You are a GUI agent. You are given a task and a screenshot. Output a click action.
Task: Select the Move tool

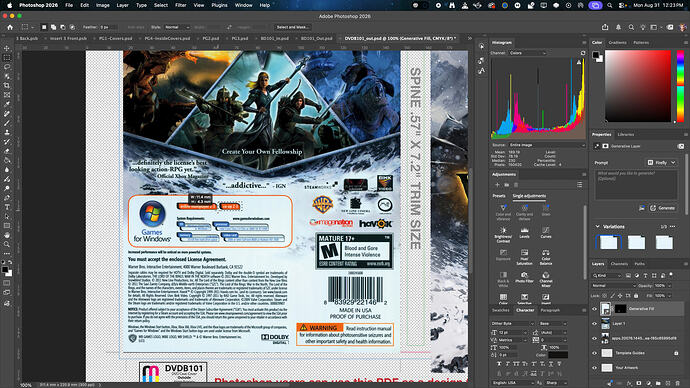7,48
